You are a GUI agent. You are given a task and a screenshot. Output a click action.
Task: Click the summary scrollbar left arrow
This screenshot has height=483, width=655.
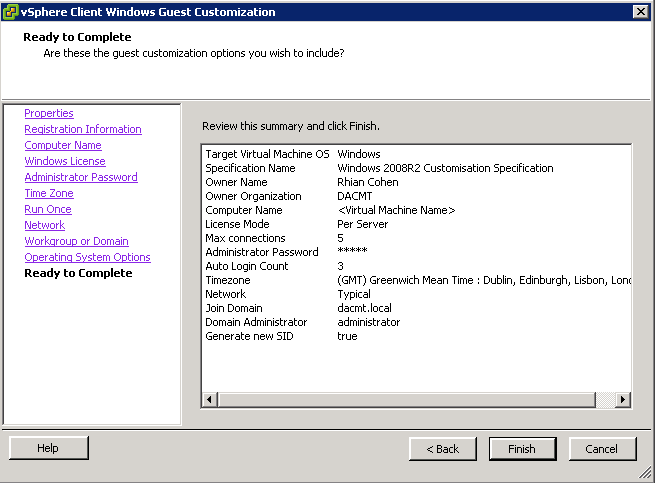210,399
